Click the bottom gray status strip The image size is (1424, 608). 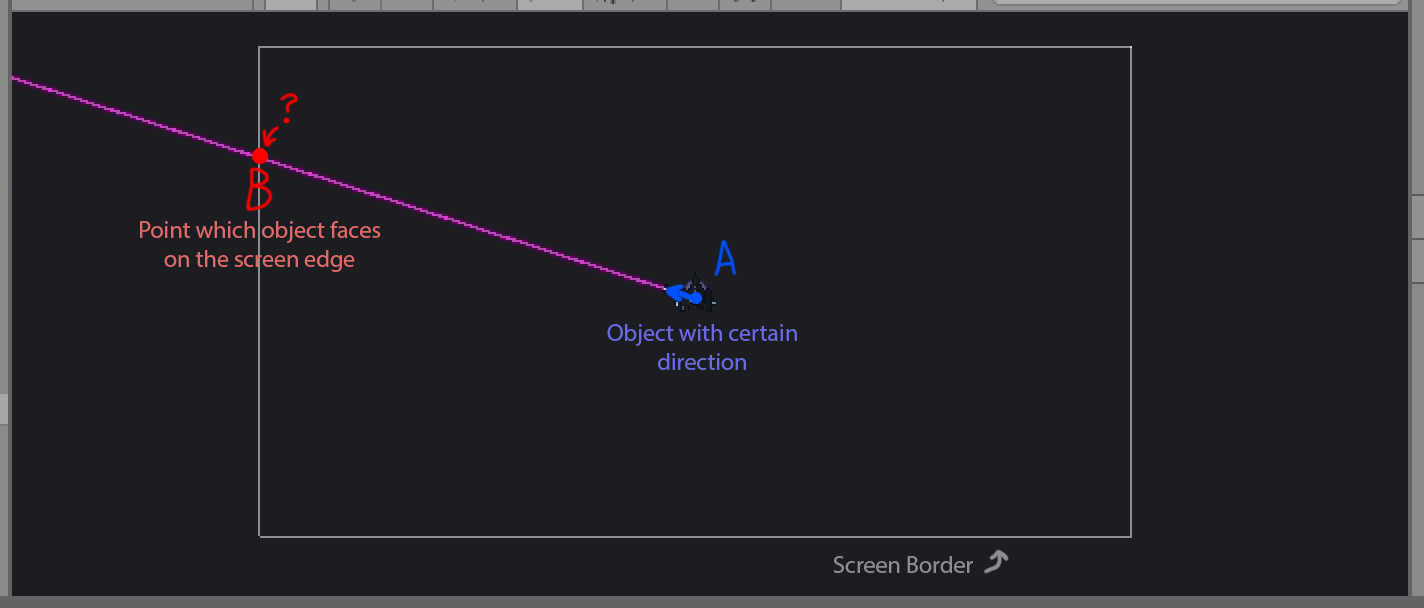point(712,601)
